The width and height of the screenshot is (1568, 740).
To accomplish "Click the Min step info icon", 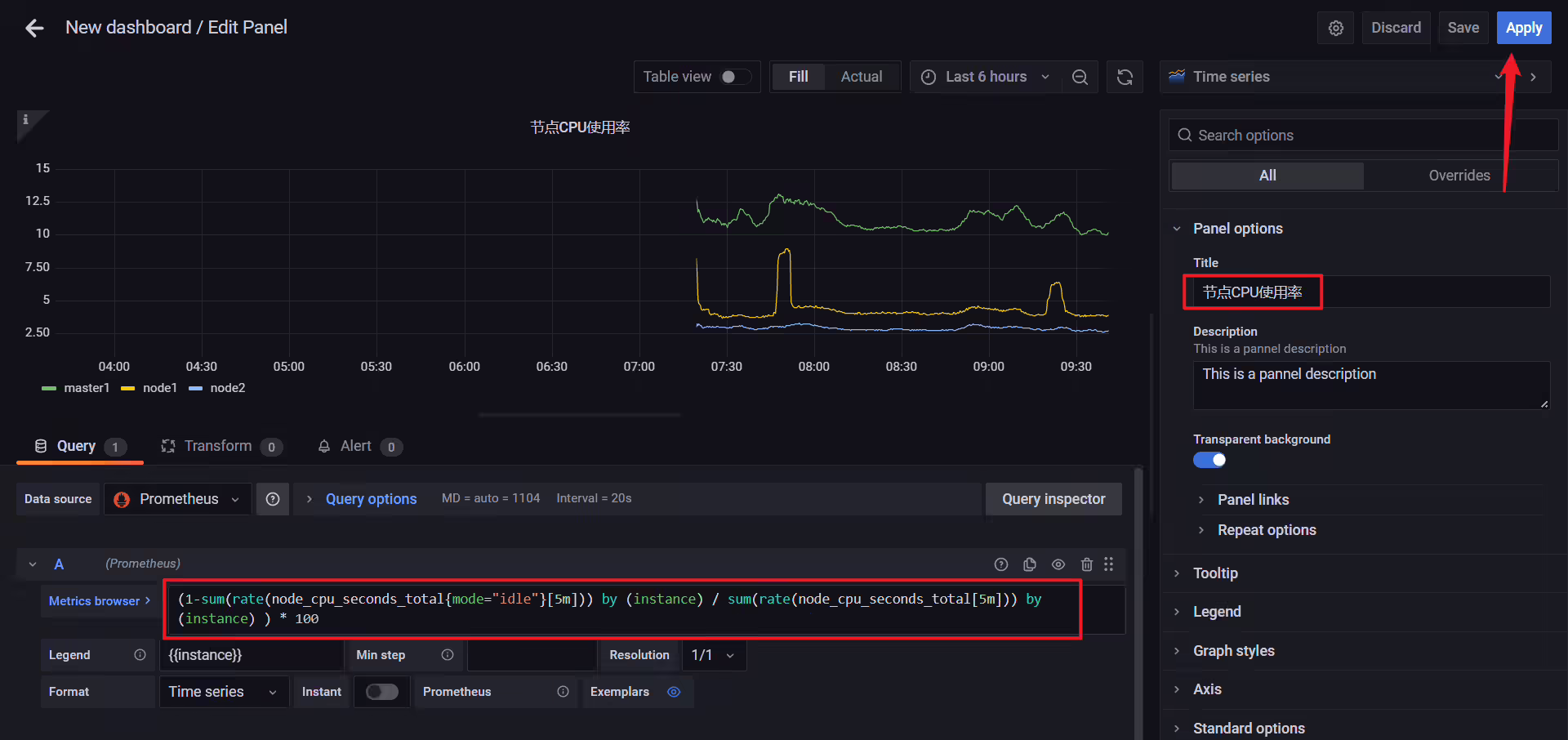I will 448,655.
